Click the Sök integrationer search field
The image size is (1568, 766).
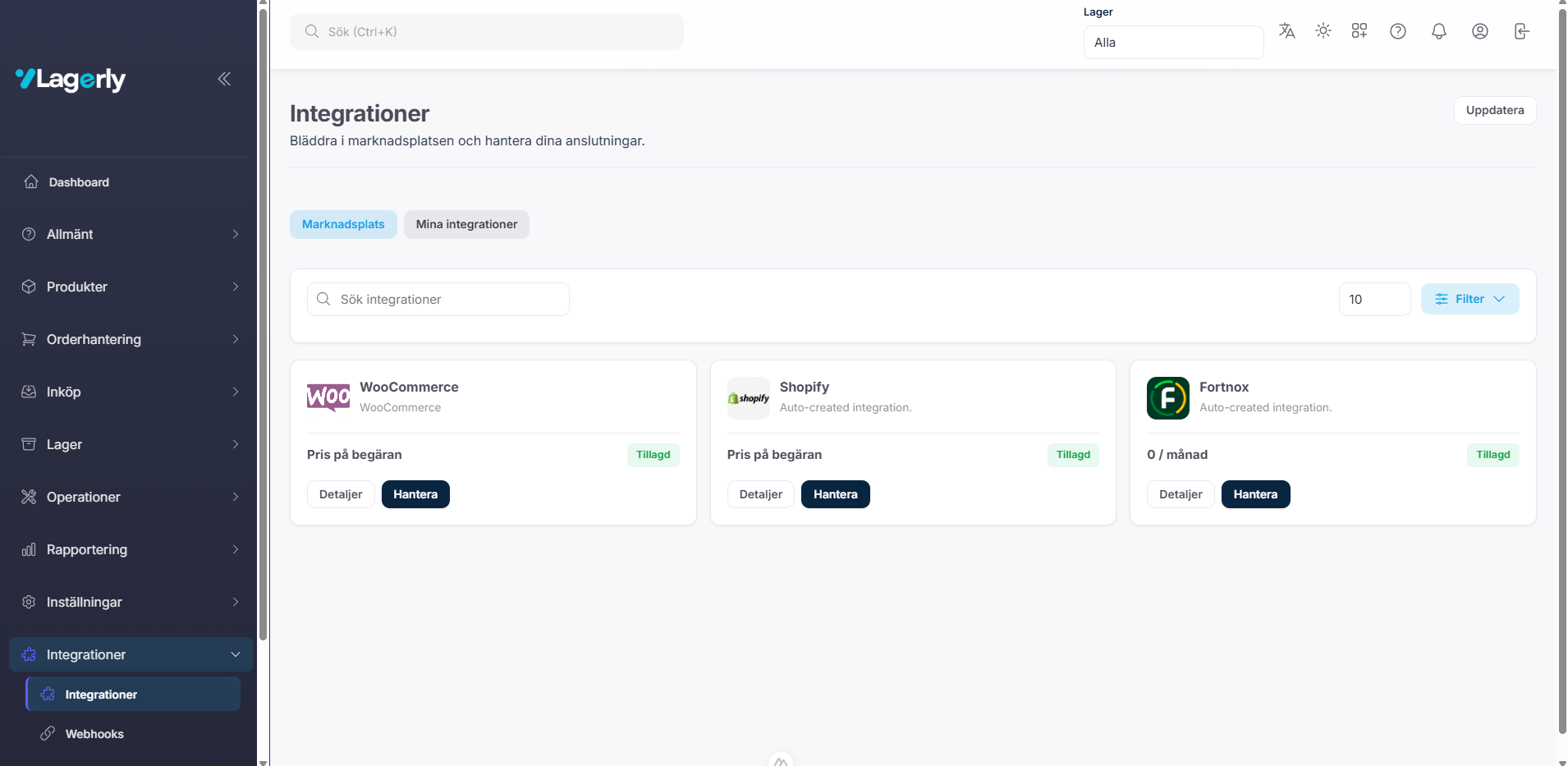(438, 299)
